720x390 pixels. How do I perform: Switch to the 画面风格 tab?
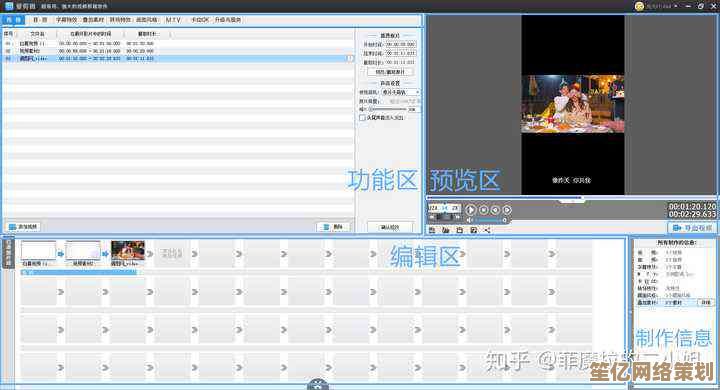pyautogui.click(x=146, y=20)
